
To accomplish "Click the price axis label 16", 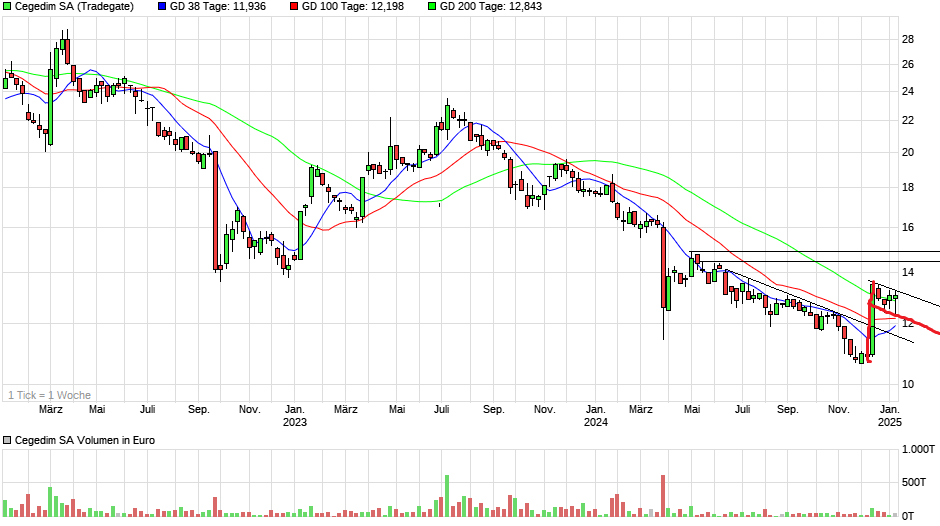I will pos(908,227).
